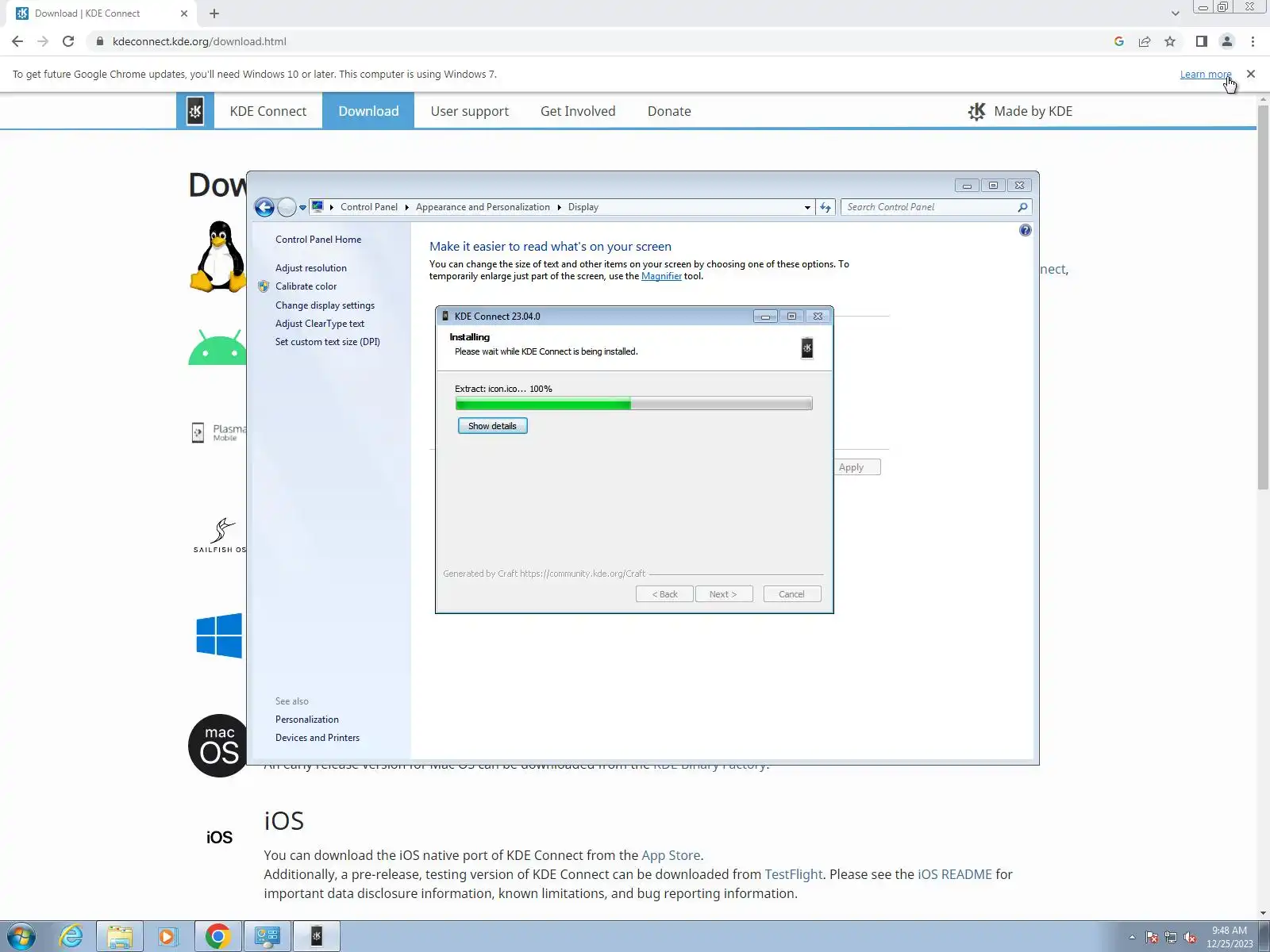Click the Linux Tux penguin icon
1270x952 pixels.
[x=219, y=256]
